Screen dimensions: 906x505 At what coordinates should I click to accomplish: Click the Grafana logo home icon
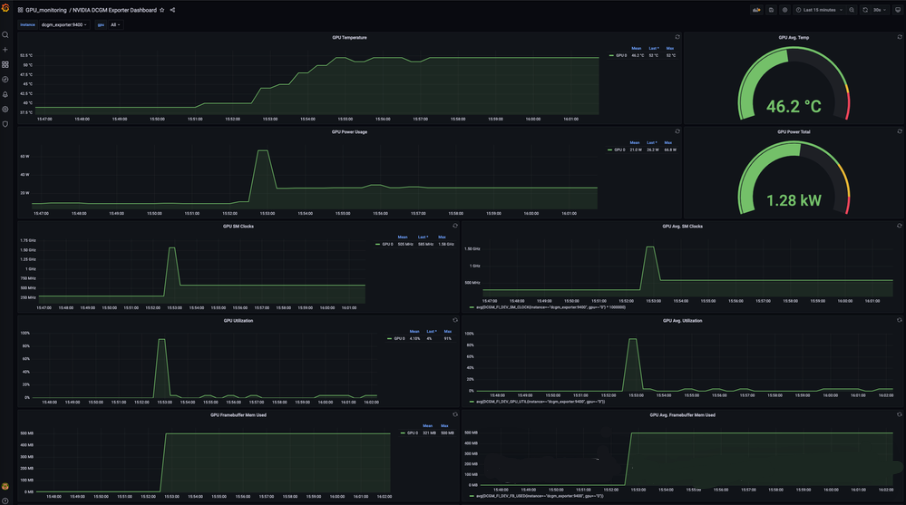click(x=5, y=8)
